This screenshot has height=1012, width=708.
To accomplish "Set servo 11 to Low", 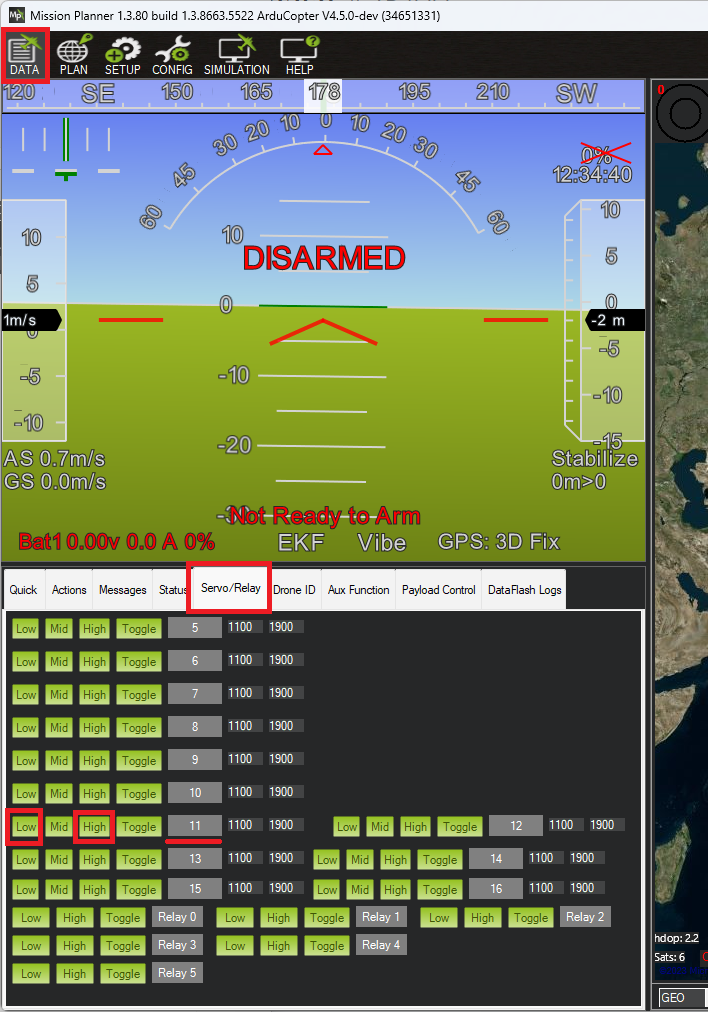I will coord(26,827).
